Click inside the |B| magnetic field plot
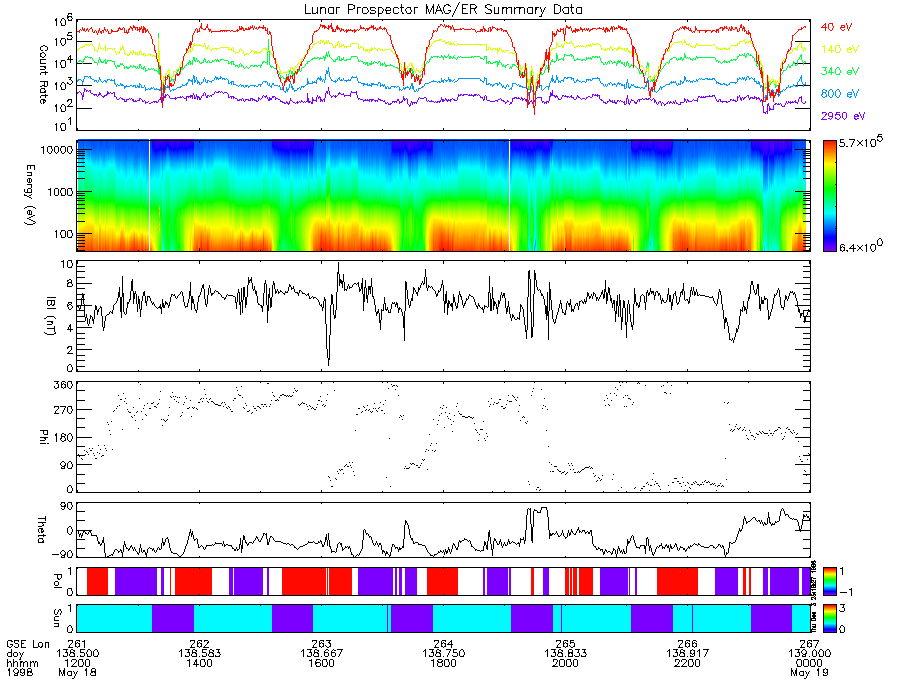Viewport: 900px width, 700px height. pos(444,316)
